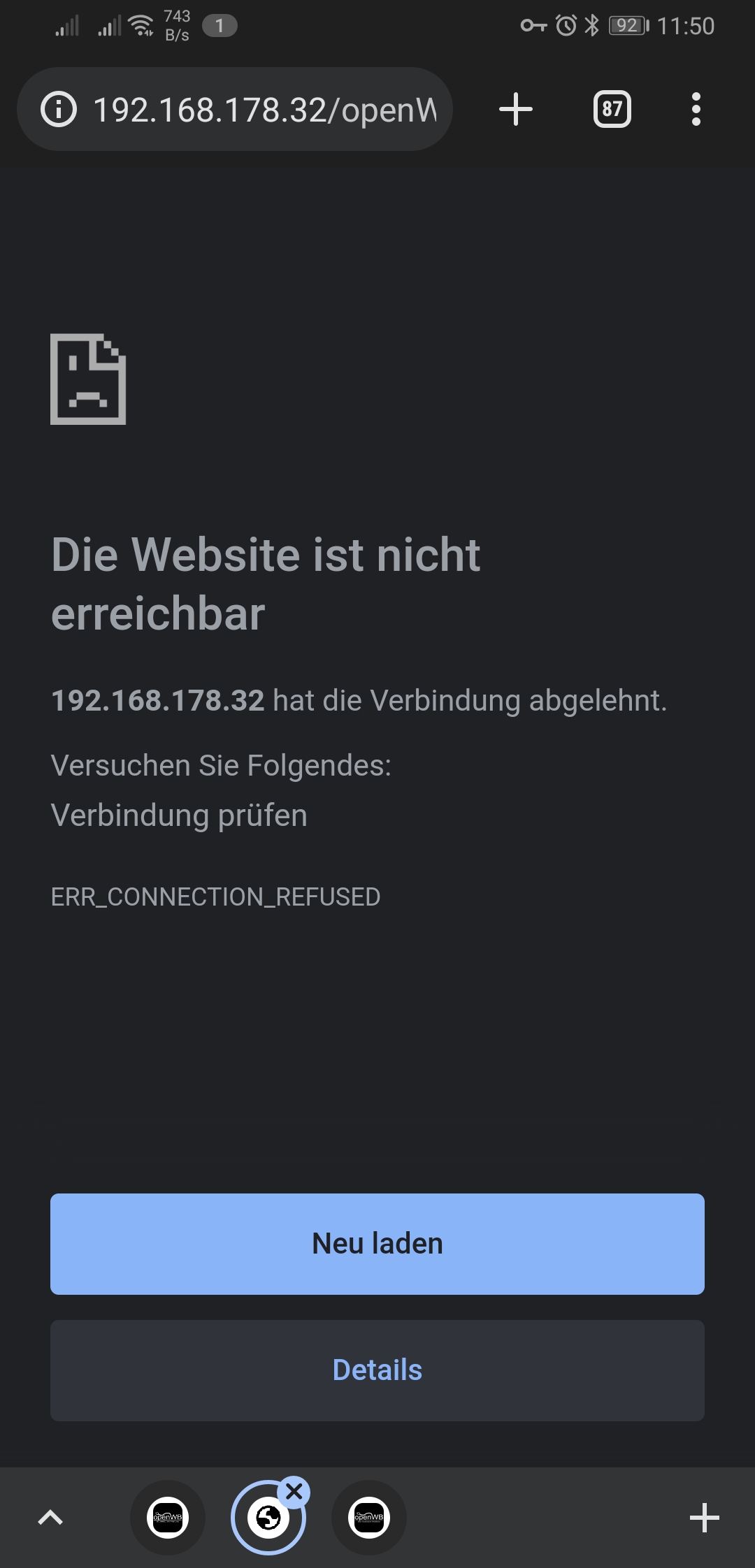Click the Neu laden button
The height and width of the screenshot is (1568, 755).
(377, 1244)
